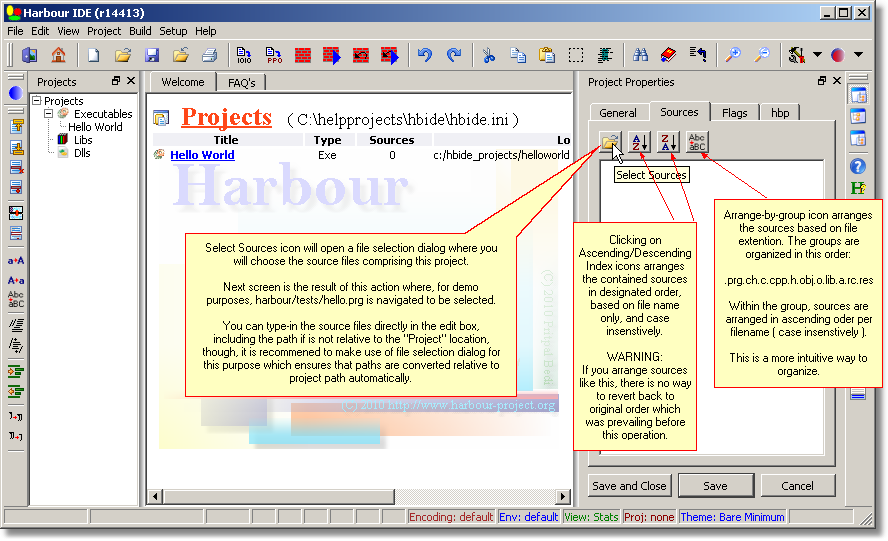888x541 pixels.
Task: Click the printer icon in toolbar
Action: (210, 55)
